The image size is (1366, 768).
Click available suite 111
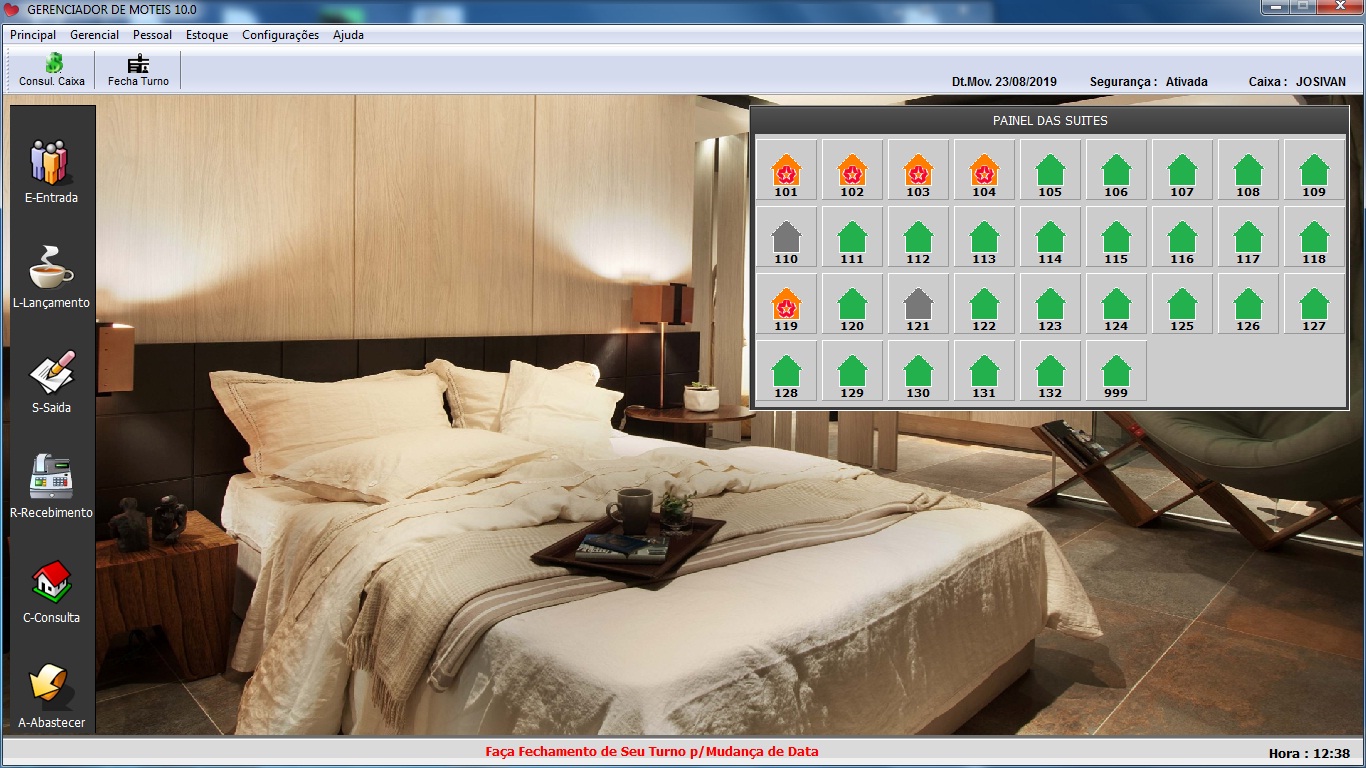[x=852, y=237]
